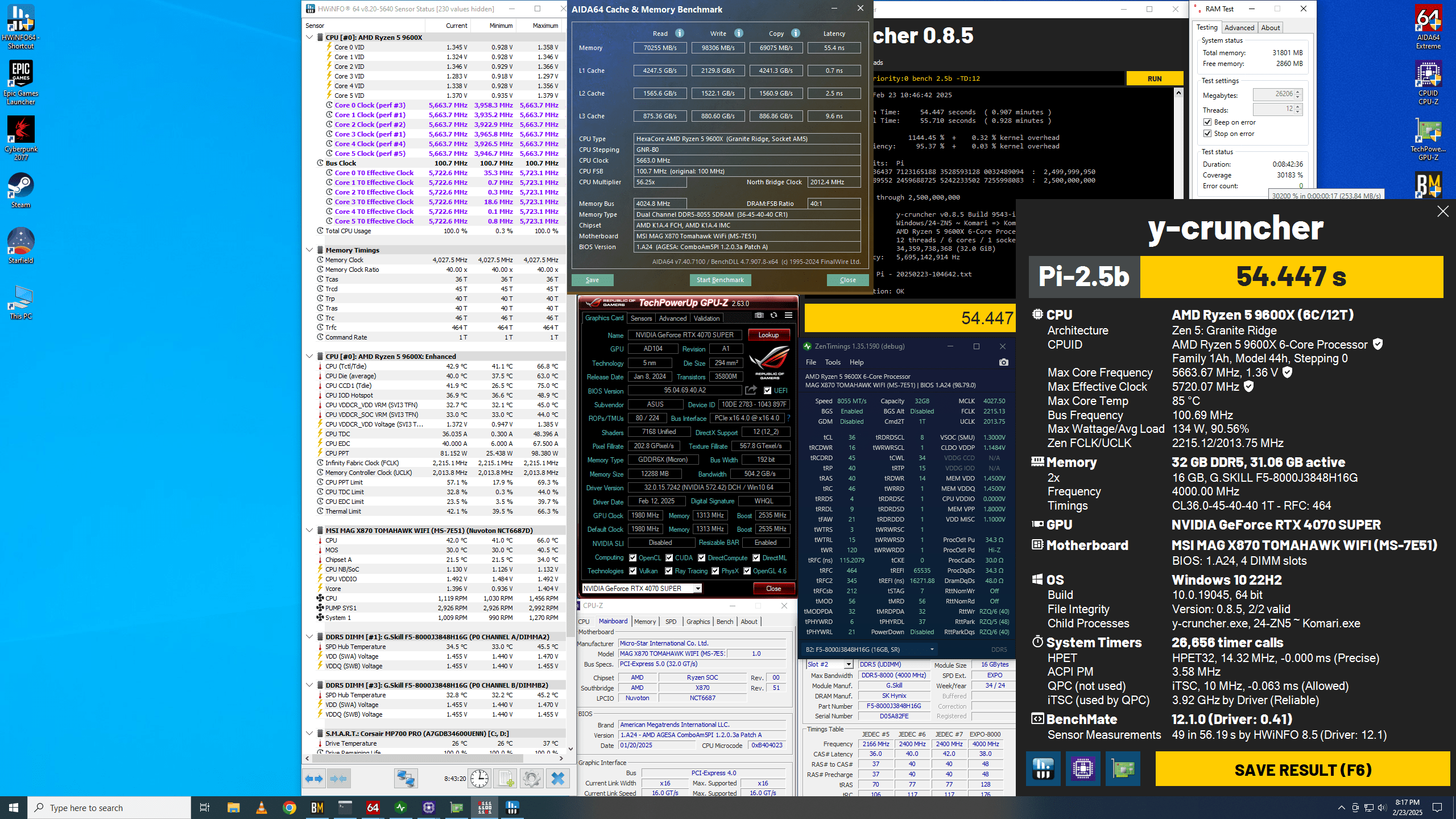Click Start Benchmark in AIDA64
This screenshot has width=1456, height=819.
pos(720,280)
